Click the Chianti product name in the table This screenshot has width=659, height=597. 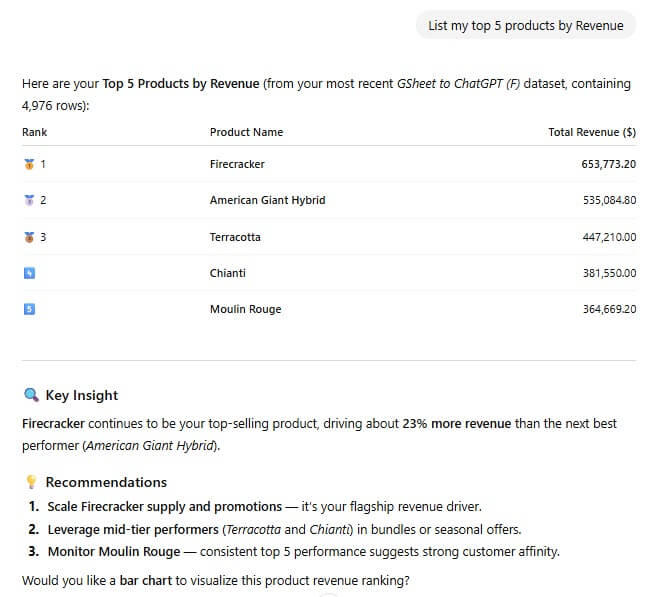tap(227, 273)
